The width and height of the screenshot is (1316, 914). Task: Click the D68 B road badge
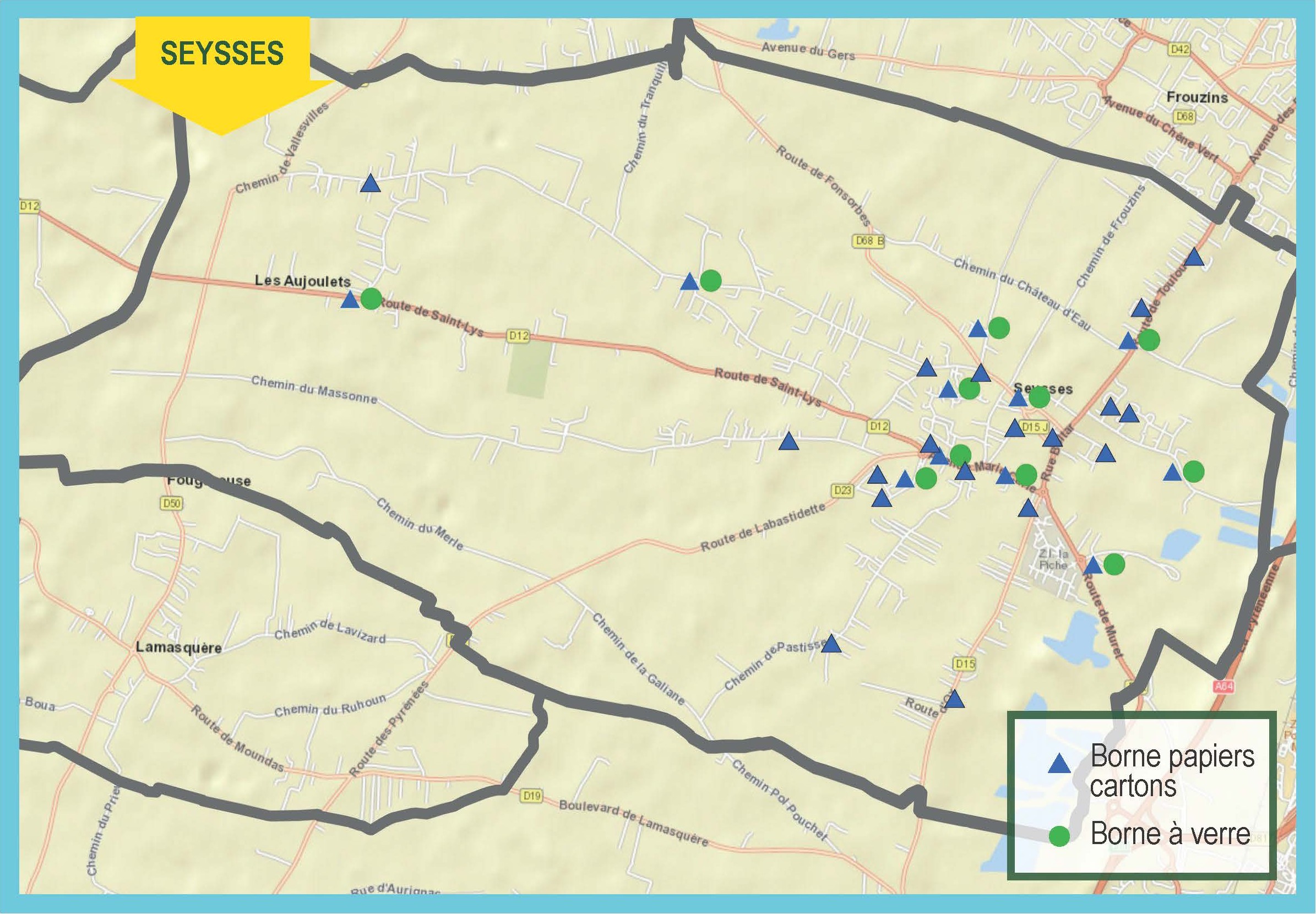[x=869, y=241]
